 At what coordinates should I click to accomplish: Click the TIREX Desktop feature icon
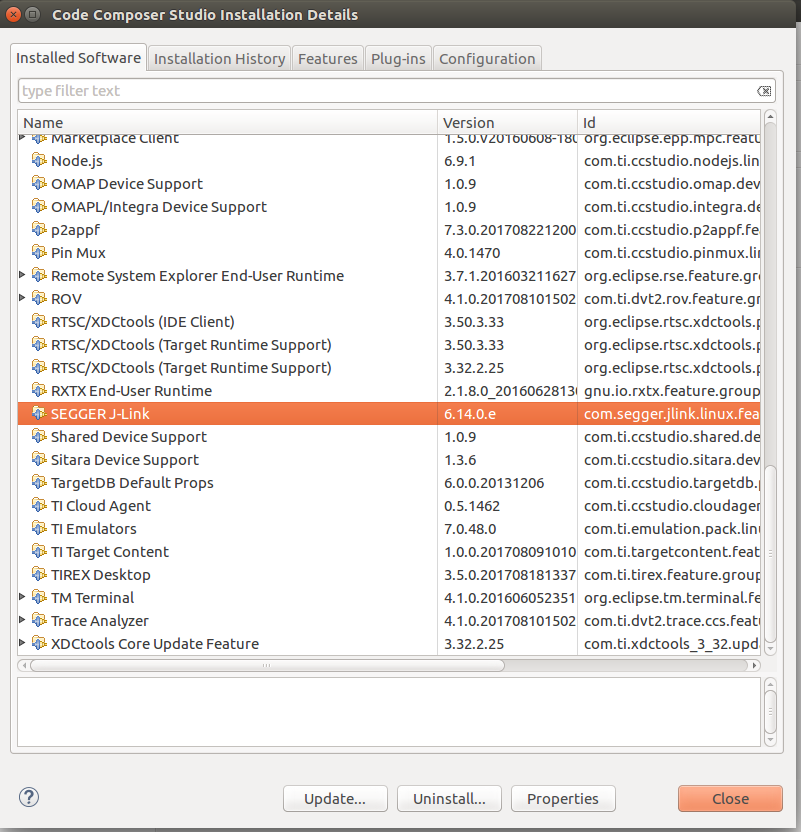click(39, 574)
